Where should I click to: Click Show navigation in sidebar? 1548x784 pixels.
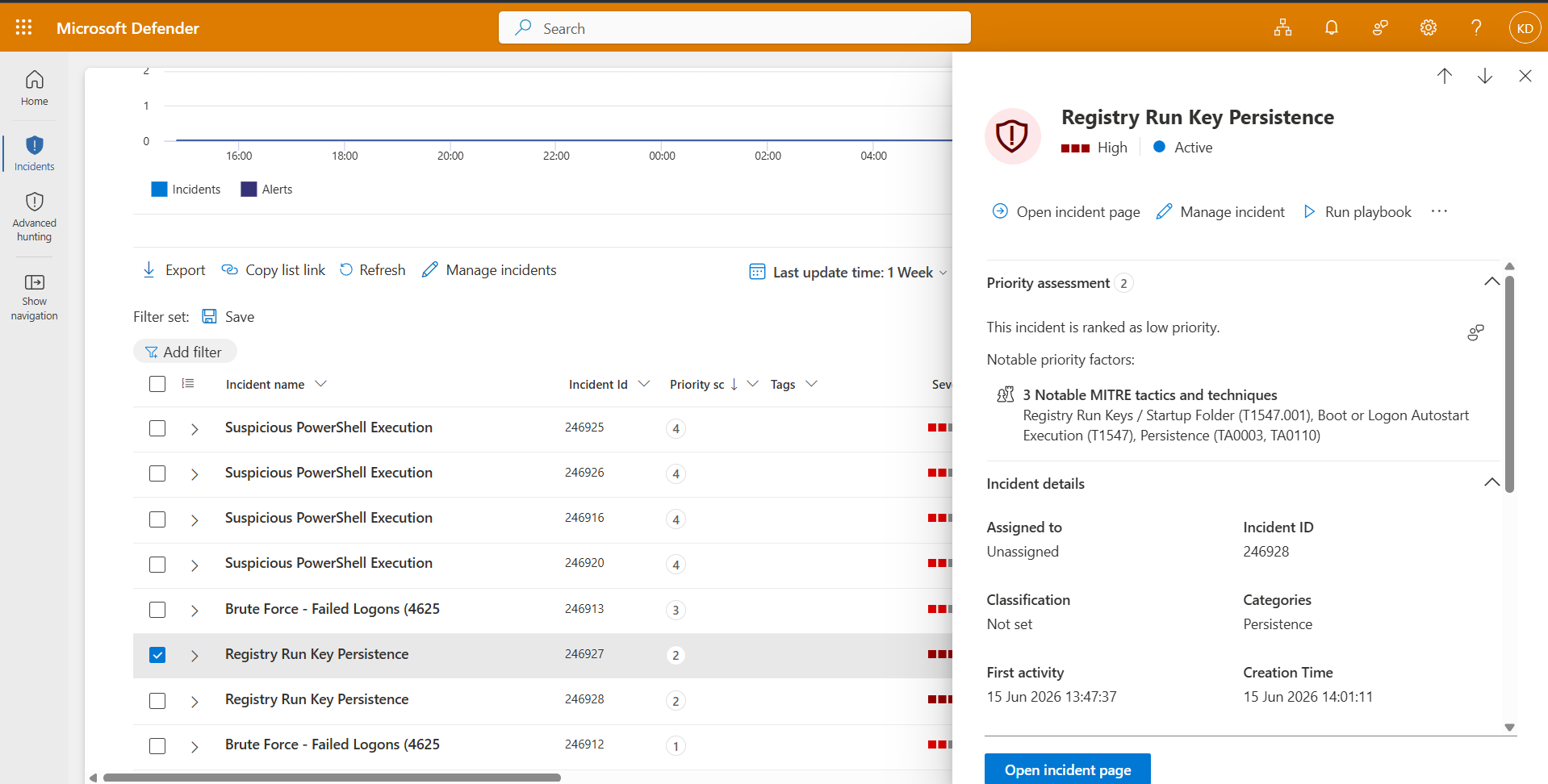coord(34,298)
